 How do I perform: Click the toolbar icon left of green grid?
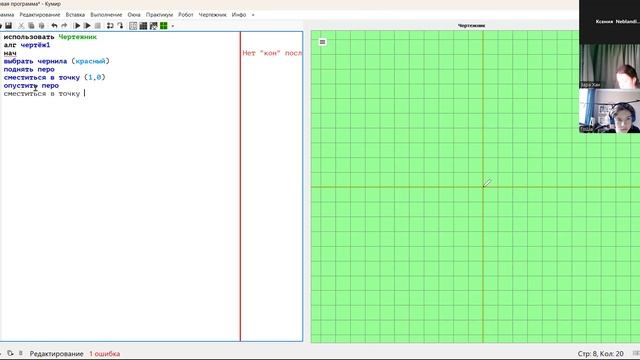point(153,26)
